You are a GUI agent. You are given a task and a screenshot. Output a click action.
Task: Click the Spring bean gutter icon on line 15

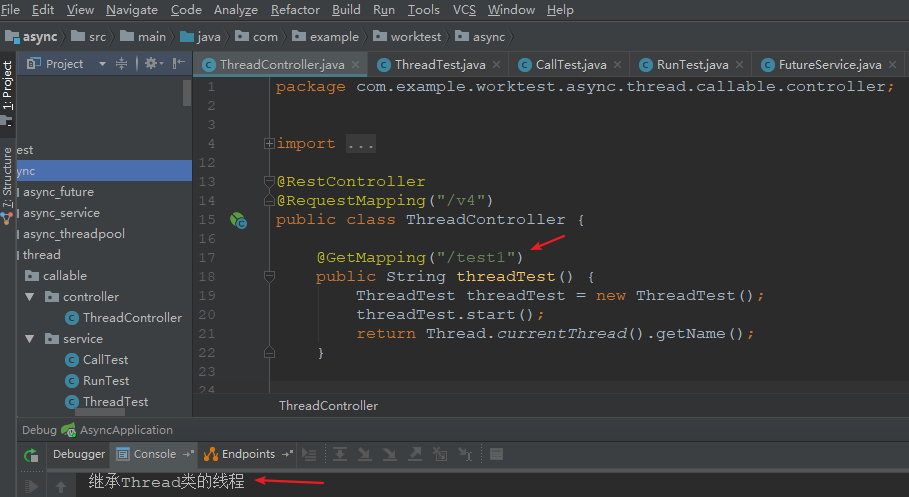[x=238, y=220]
